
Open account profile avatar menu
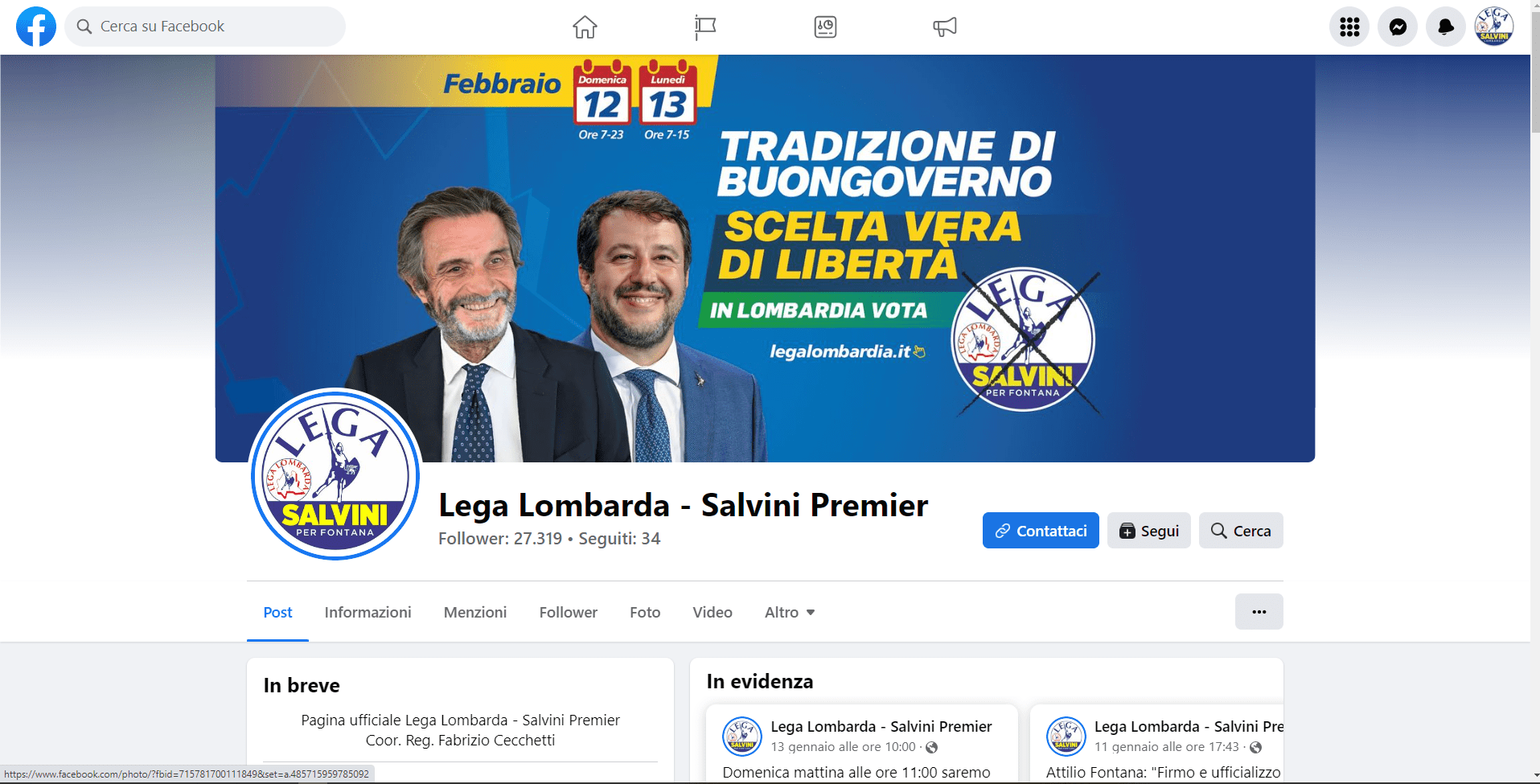click(x=1494, y=27)
